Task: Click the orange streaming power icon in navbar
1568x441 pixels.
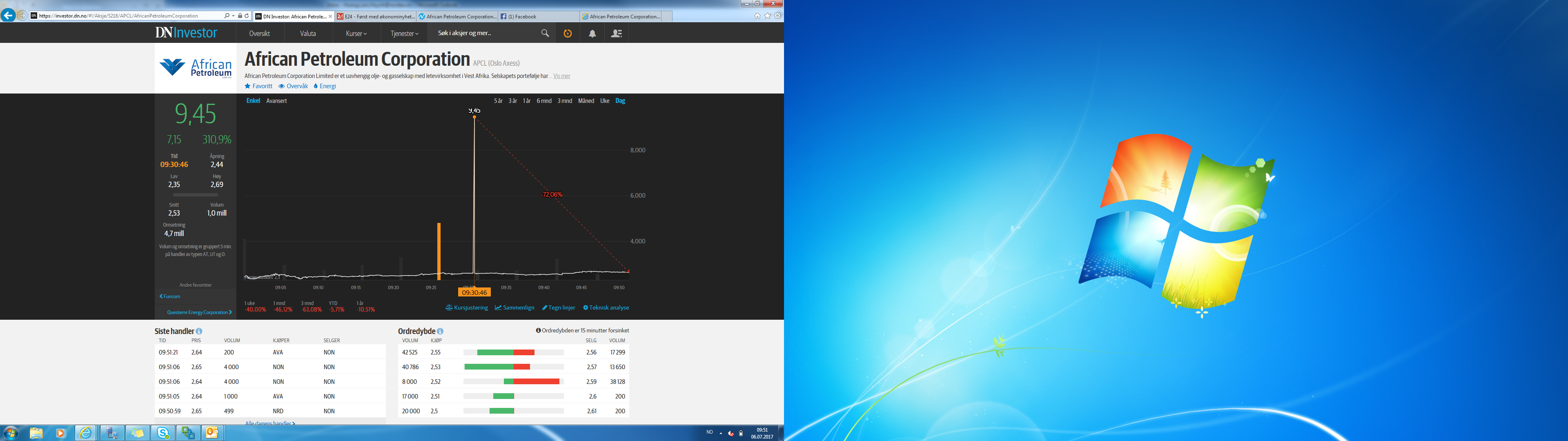Action: click(567, 33)
